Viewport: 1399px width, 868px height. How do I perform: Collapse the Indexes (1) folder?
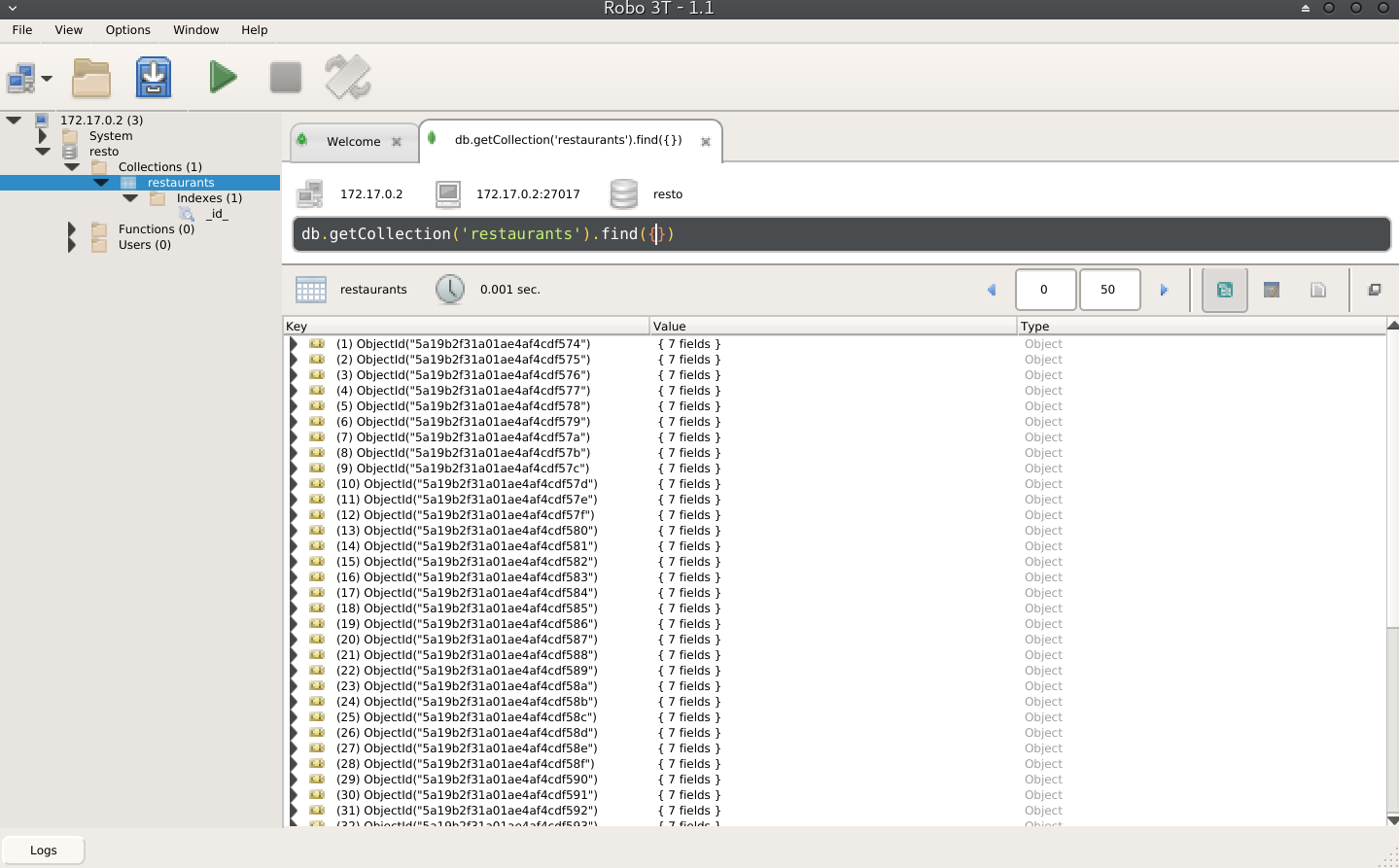(130, 198)
